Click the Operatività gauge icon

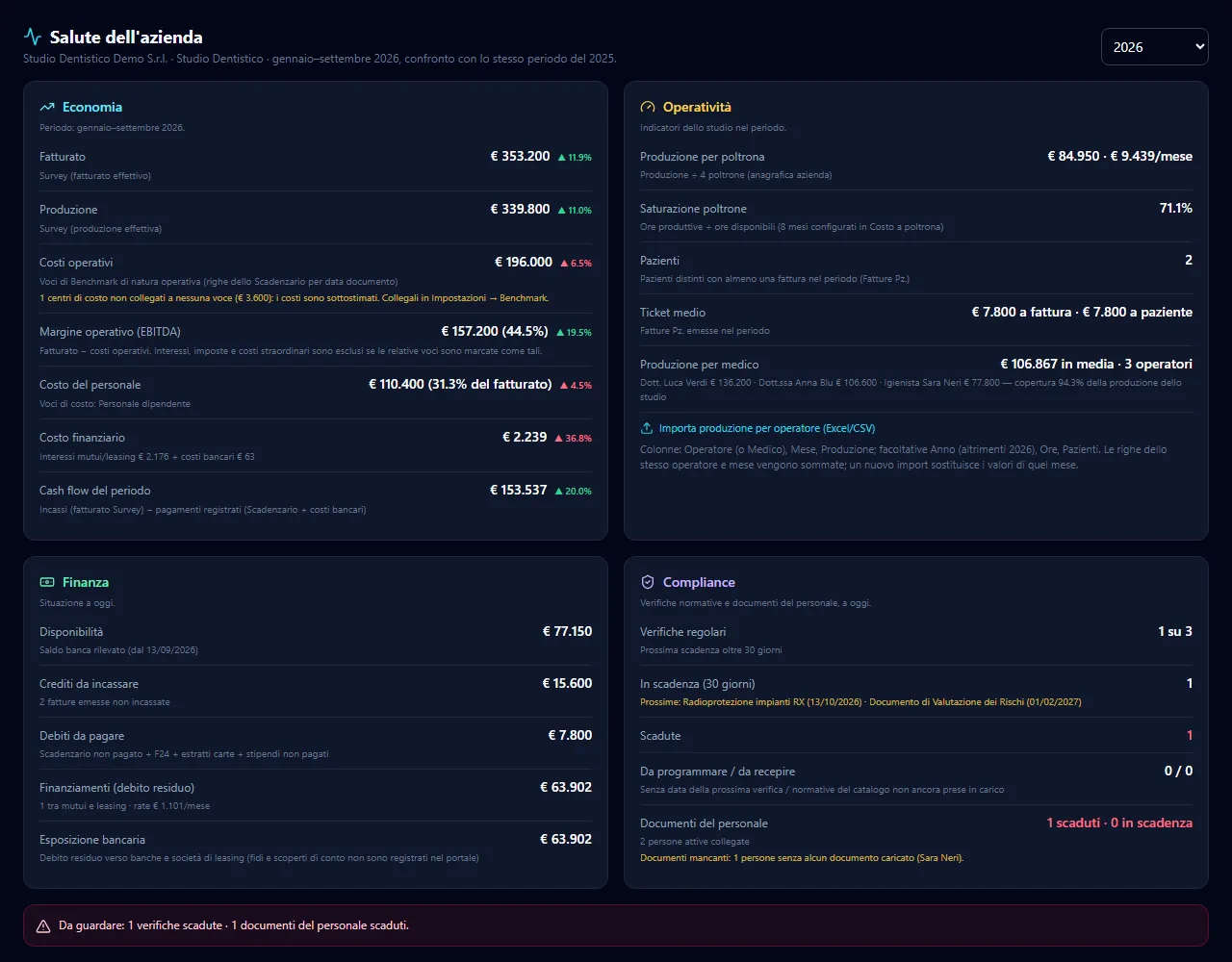click(648, 108)
